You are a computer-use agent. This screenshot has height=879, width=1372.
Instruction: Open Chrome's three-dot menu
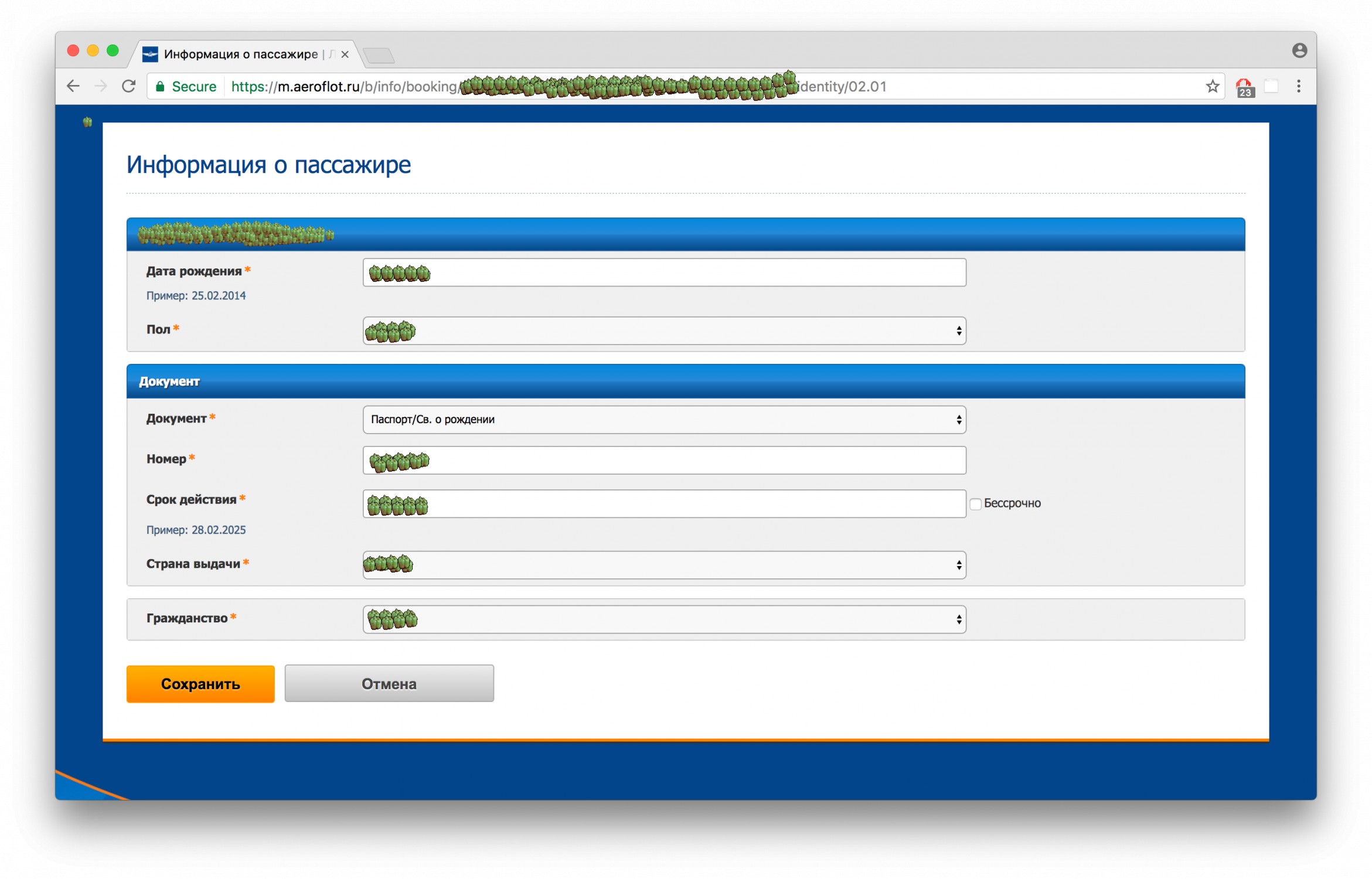click(1298, 86)
